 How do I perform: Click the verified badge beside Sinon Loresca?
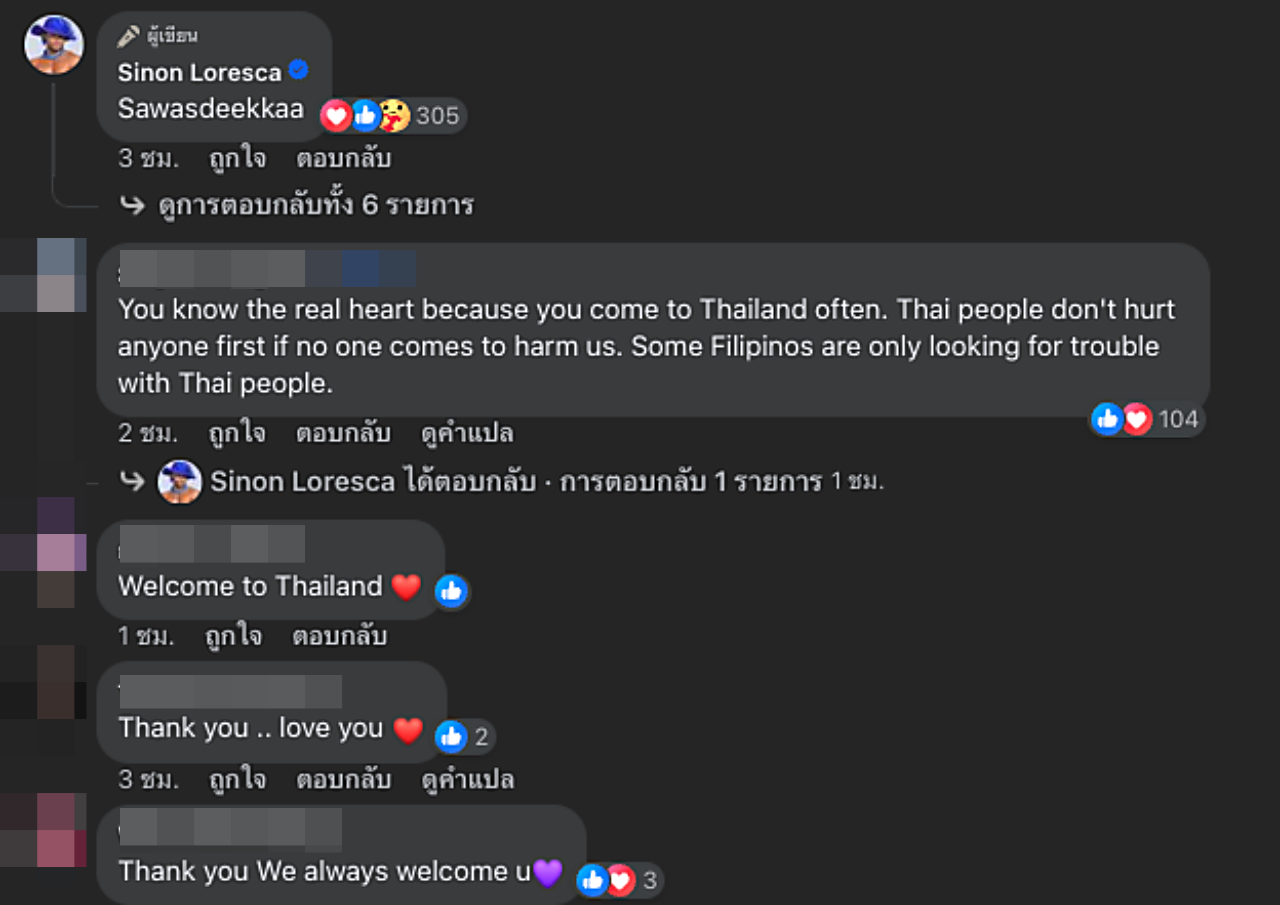click(298, 70)
